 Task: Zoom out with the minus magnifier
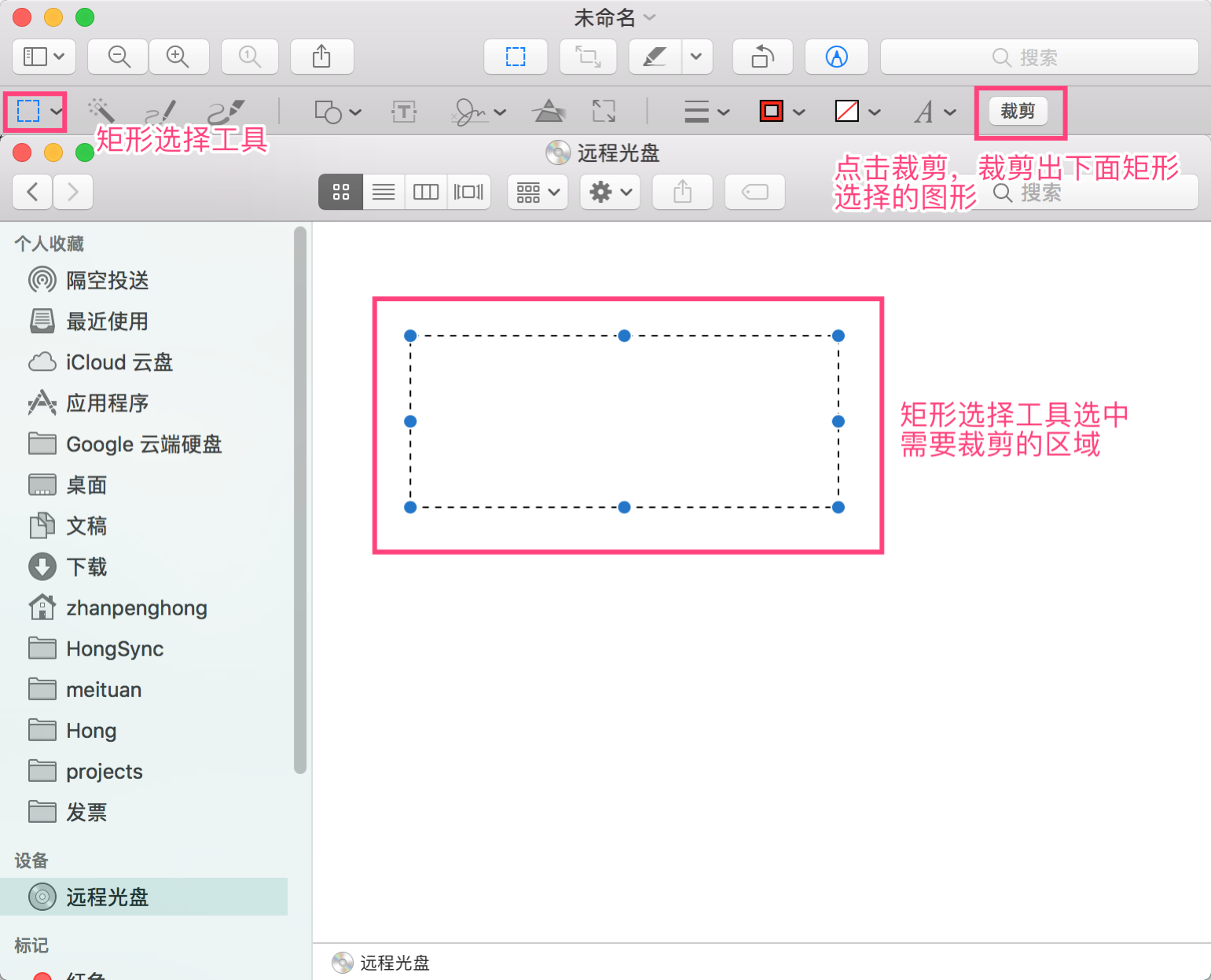tap(119, 57)
